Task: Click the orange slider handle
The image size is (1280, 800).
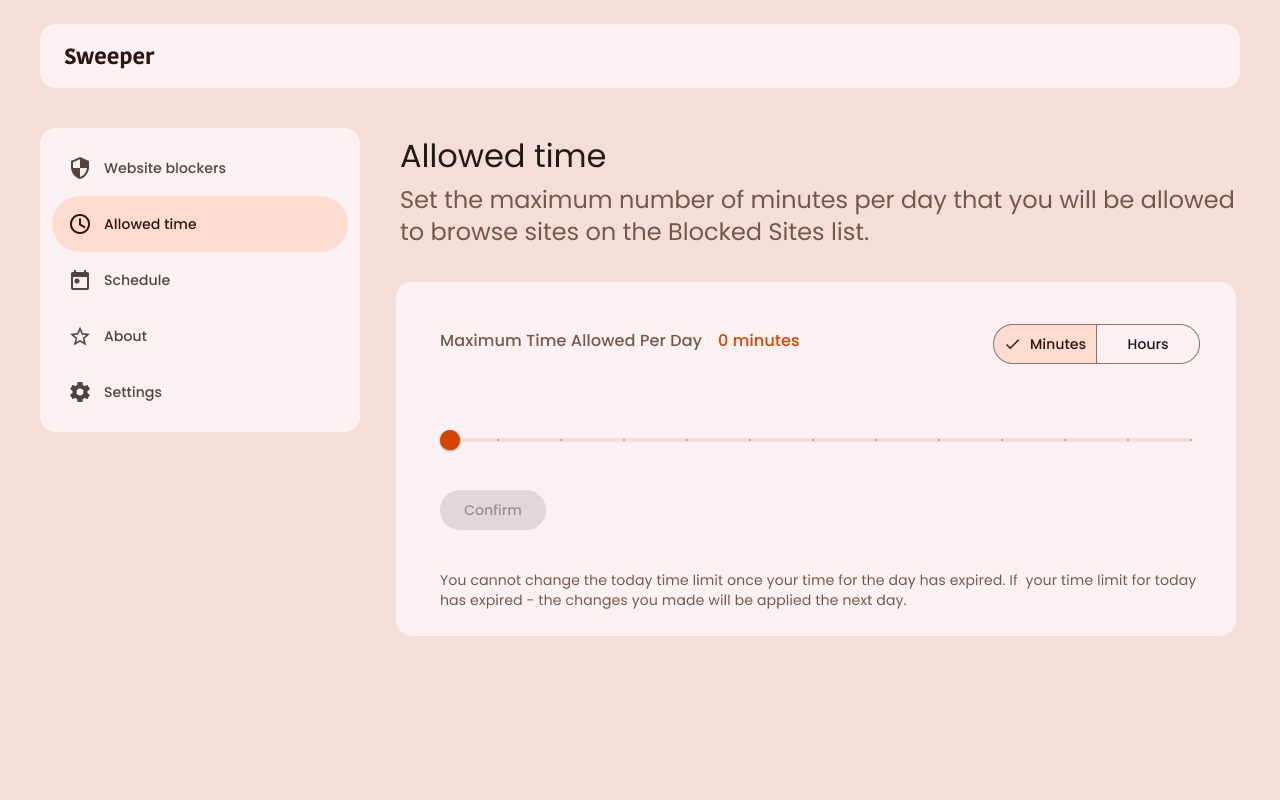Action: 450,440
